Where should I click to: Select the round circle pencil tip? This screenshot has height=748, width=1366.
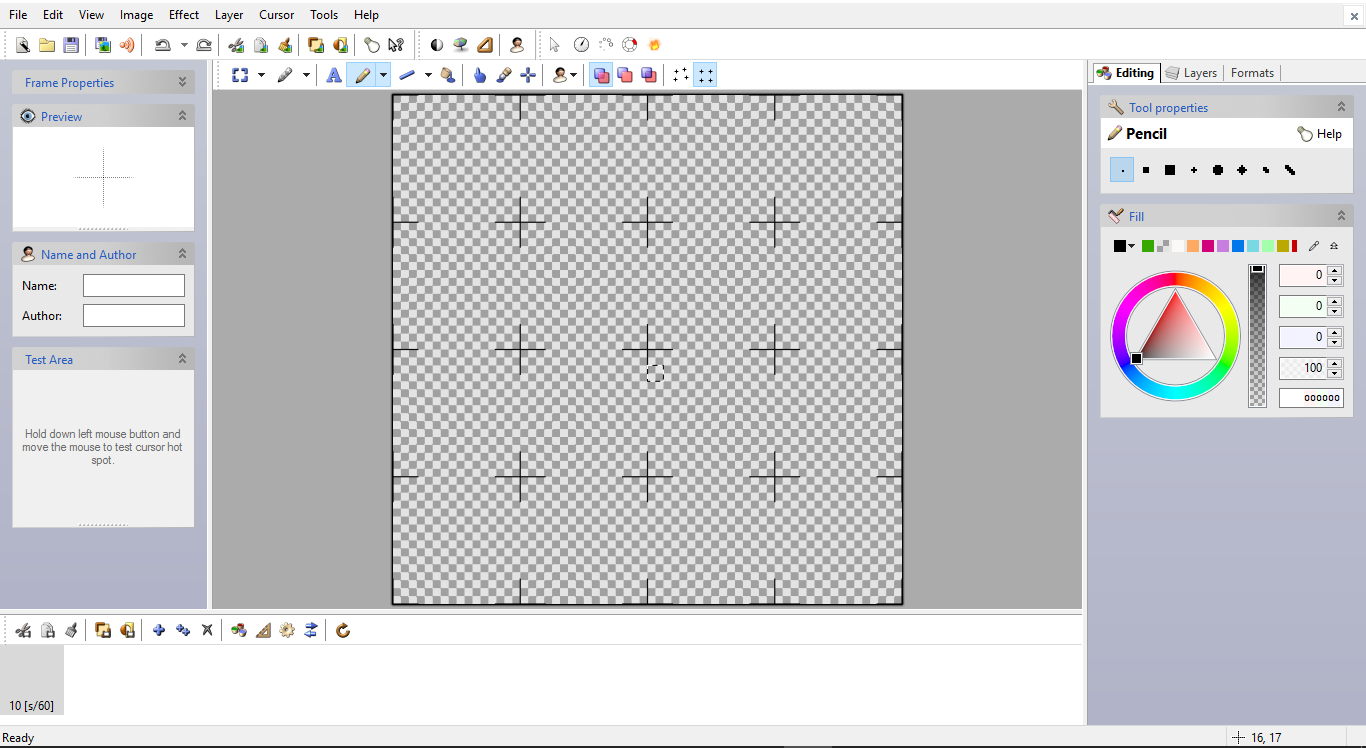1218,170
